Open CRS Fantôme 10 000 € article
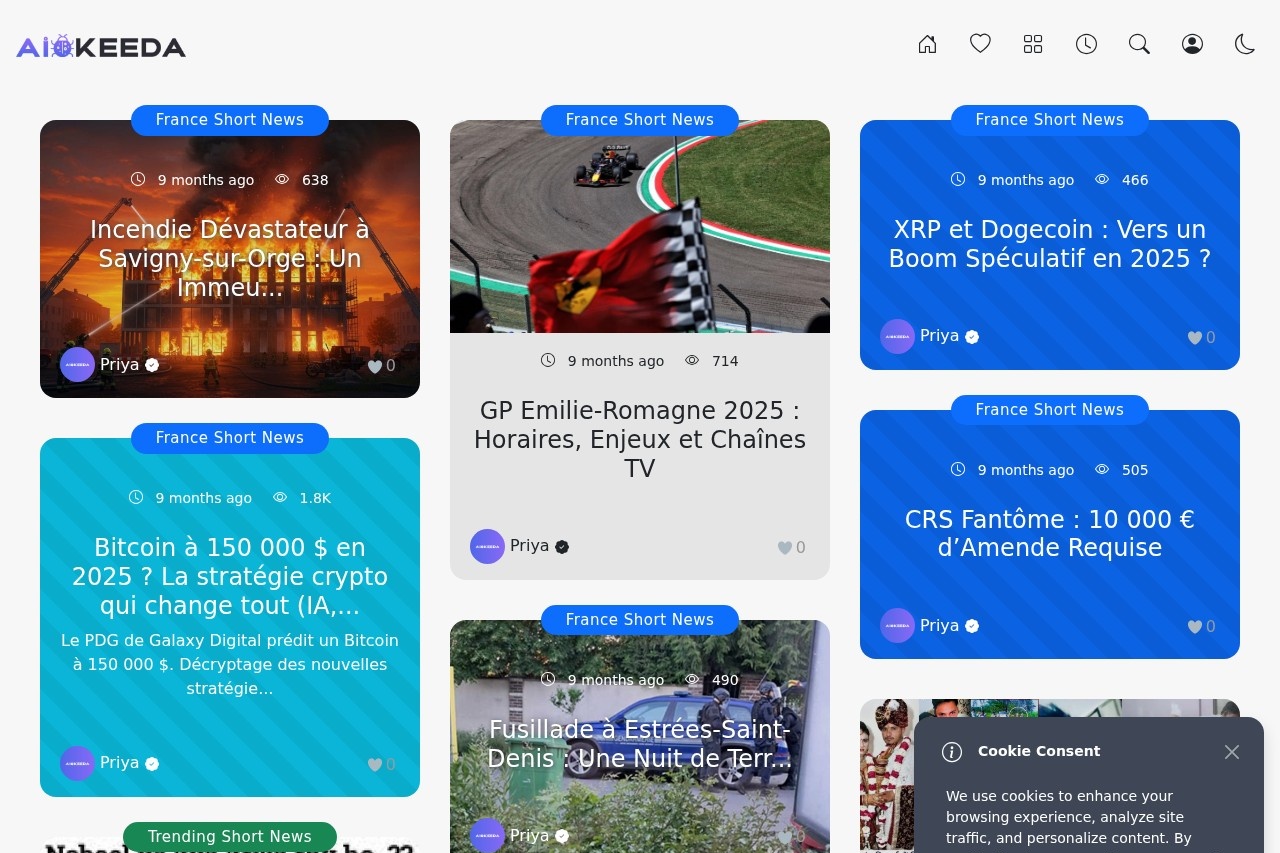This screenshot has height=853, width=1280. pos(1050,533)
